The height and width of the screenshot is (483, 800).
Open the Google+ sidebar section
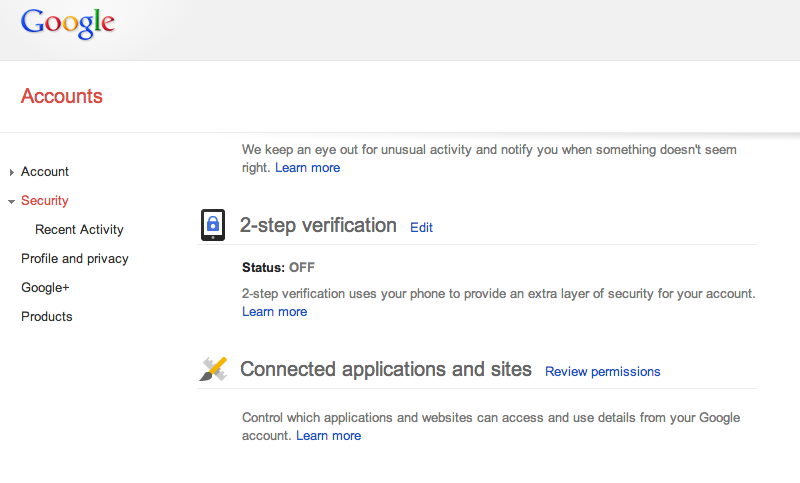45,288
